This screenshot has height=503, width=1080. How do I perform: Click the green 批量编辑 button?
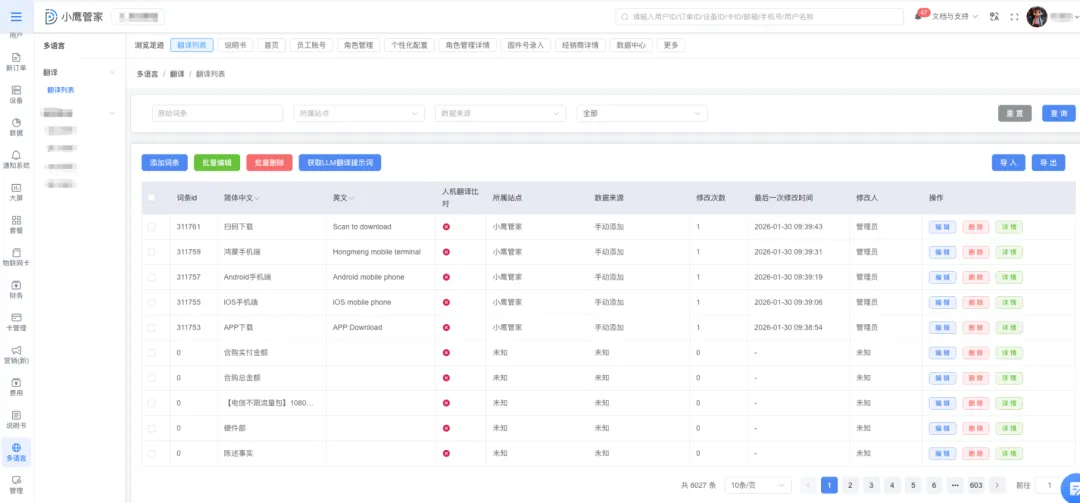pos(216,162)
